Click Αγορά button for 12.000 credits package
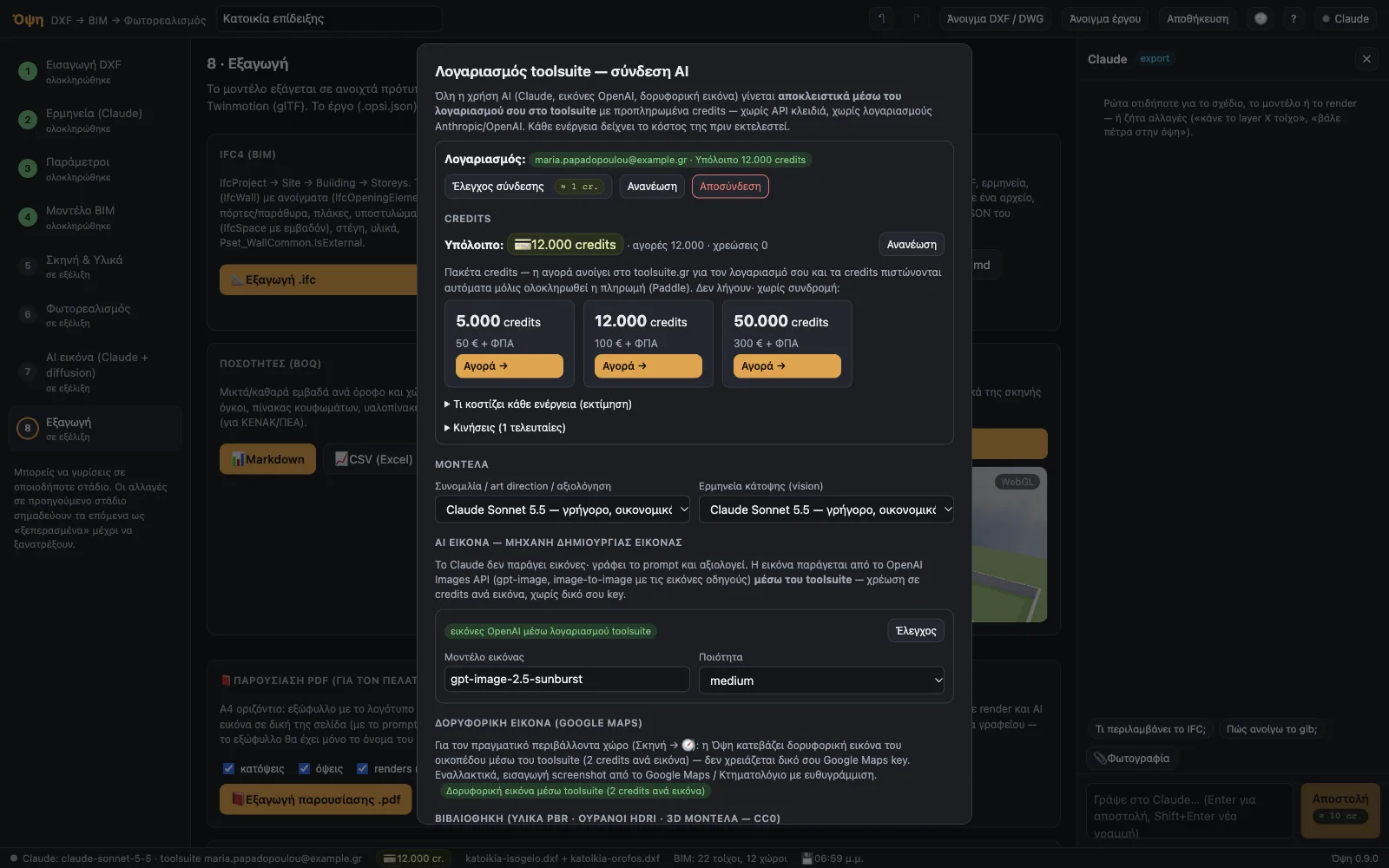The image size is (1389, 868). coord(648,366)
